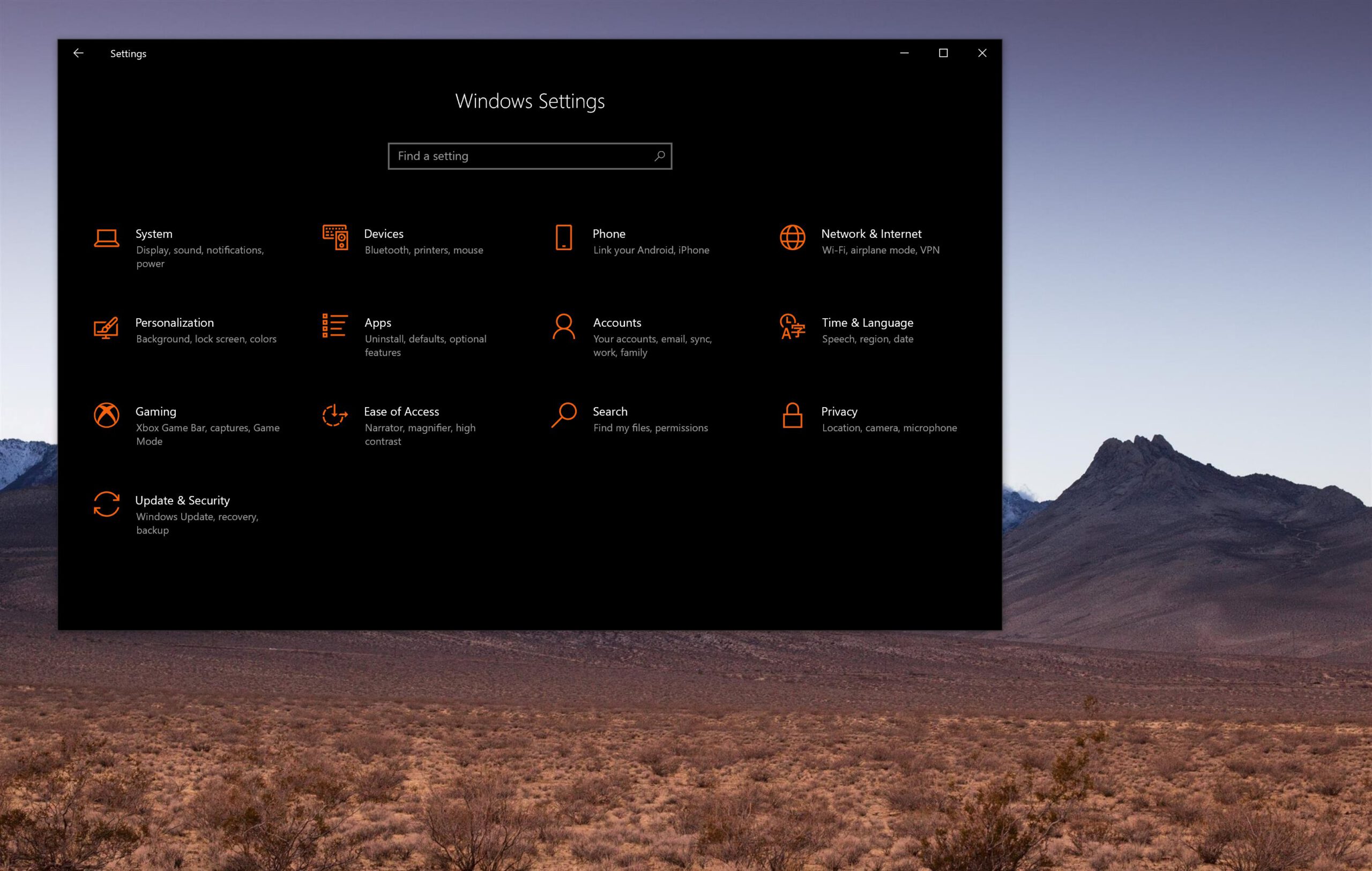The image size is (1372, 871).
Task: Click 'Uninstall, defaults, optional features' text
Action: pos(425,346)
